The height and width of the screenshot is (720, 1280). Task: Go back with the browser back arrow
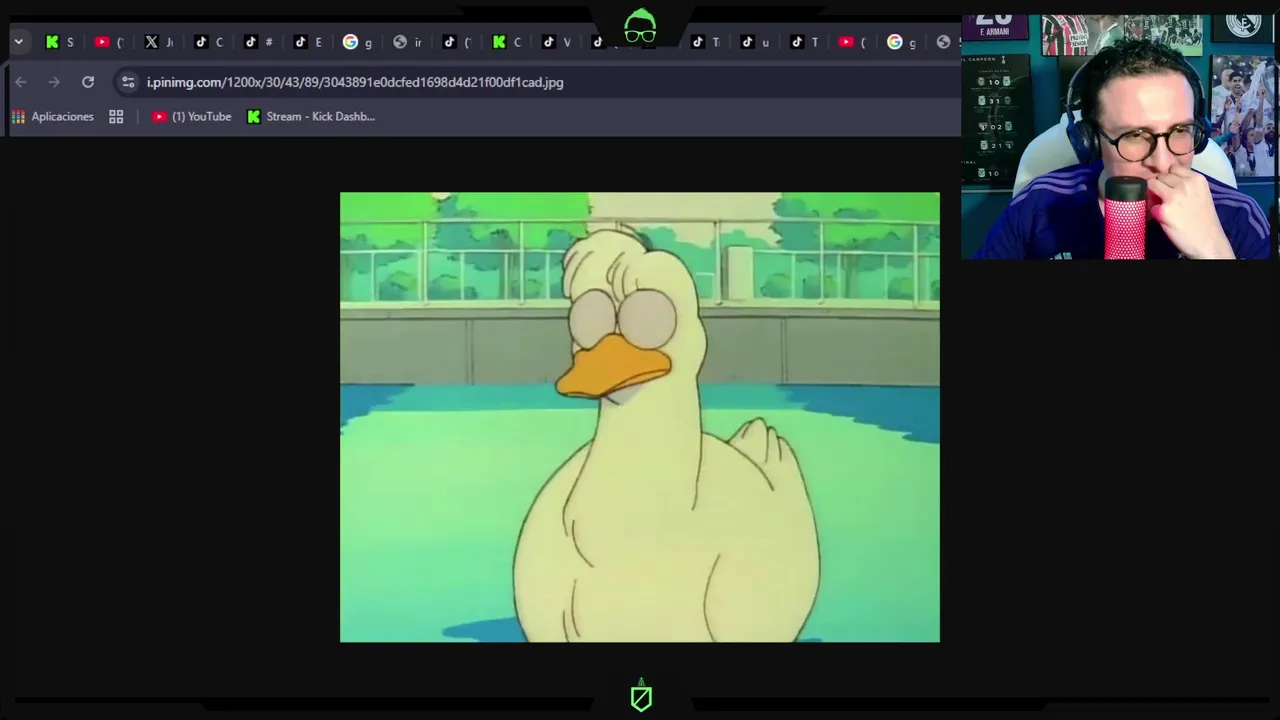click(x=21, y=82)
